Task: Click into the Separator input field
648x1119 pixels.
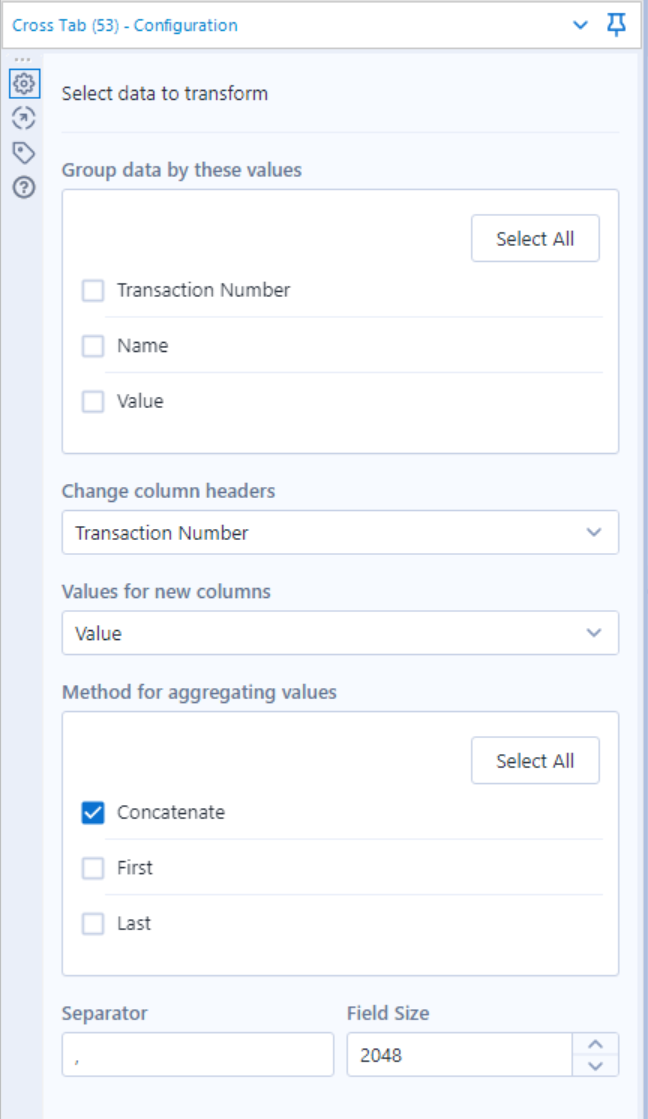Action: pos(198,1055)
